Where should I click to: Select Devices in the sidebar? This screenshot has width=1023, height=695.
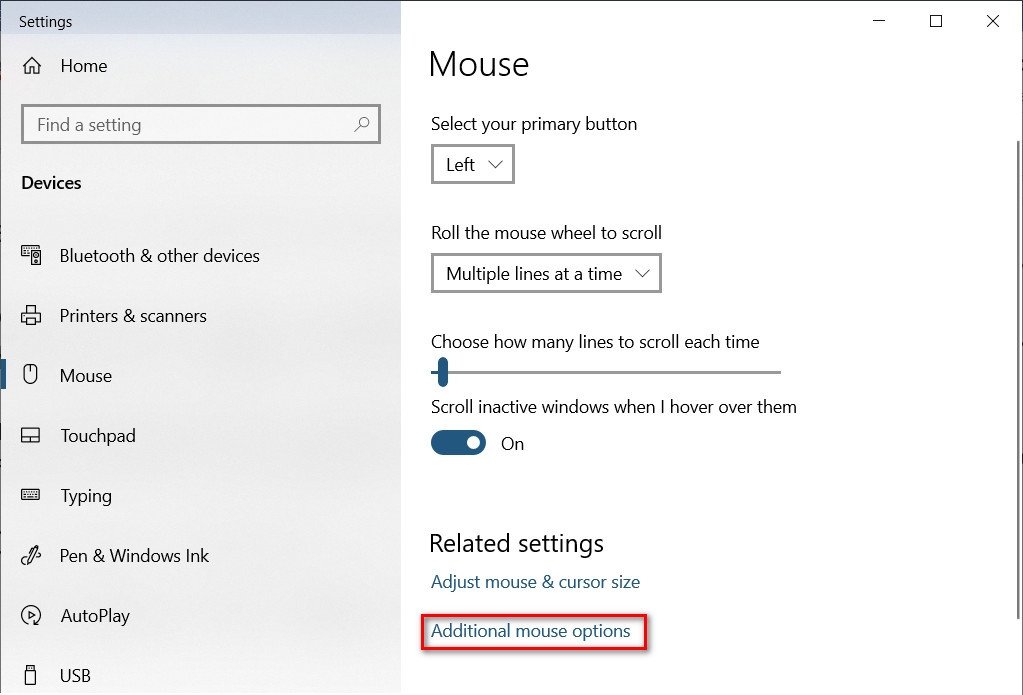pyautogui.click(x=51, y=182)
